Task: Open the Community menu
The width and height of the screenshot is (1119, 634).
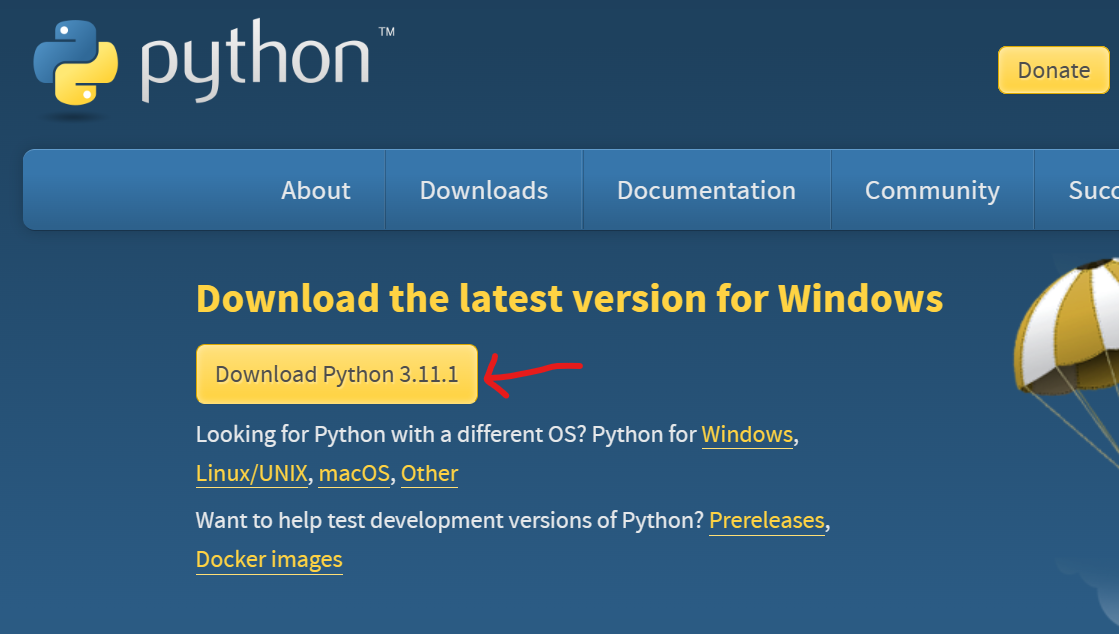Action: pyautogui.click(x=932, y=190)
